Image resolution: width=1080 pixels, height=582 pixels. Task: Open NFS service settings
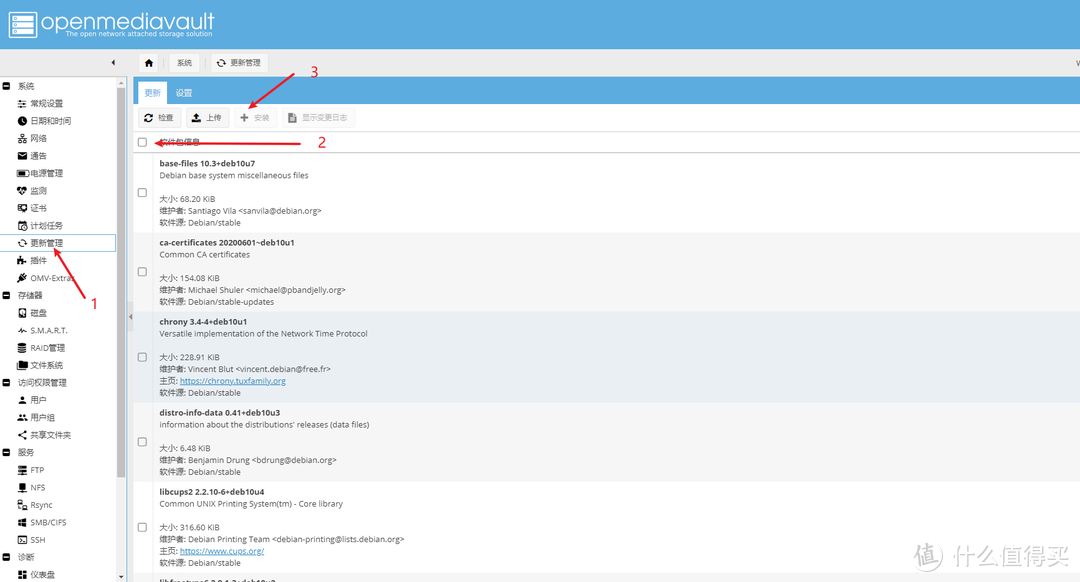32,488
